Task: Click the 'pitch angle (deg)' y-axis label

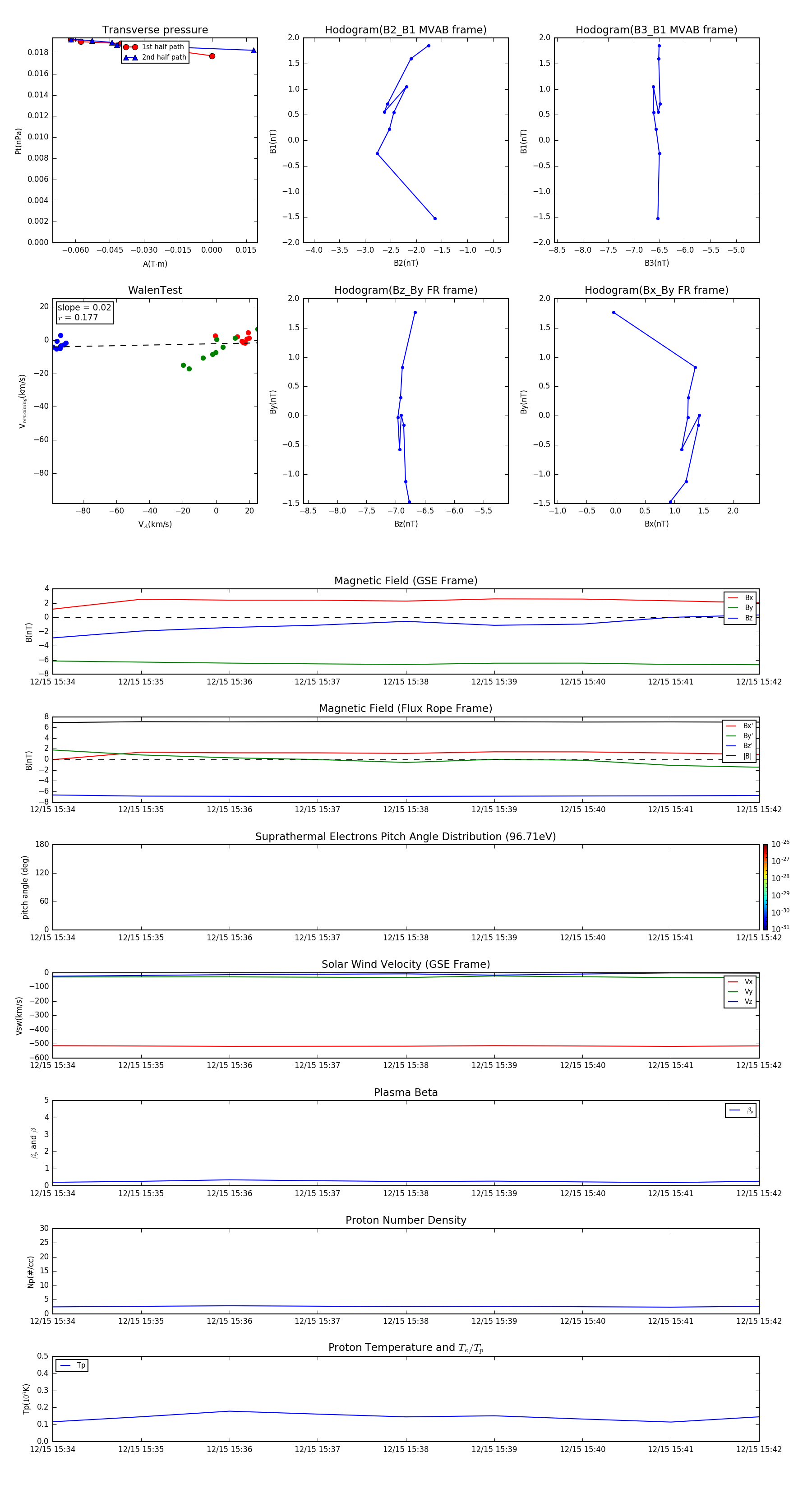Action: tap(25, 887)
